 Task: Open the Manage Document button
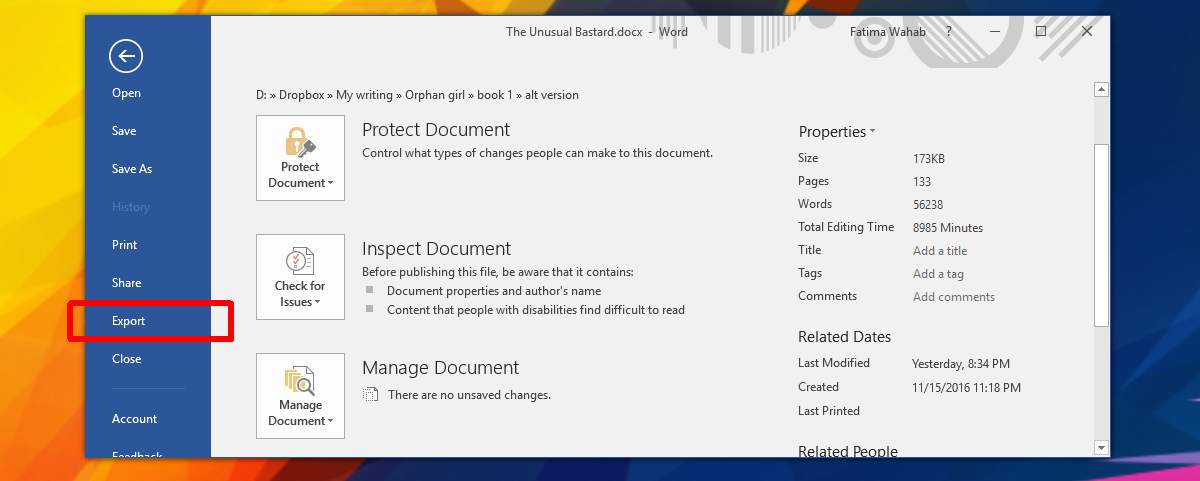click(x=300, y=396)
